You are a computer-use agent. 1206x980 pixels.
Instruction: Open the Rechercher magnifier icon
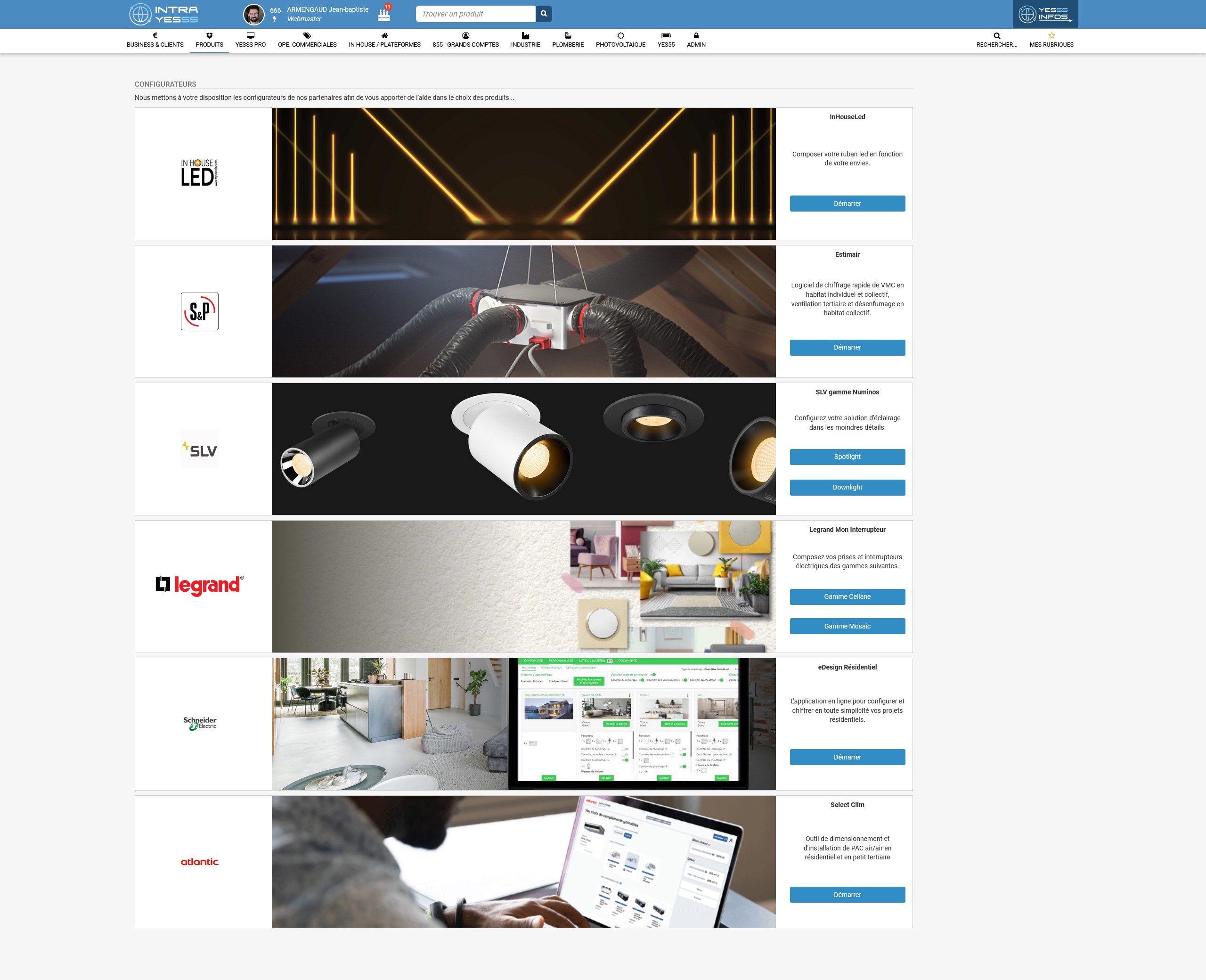pyautogui.click(x=997, y=35)
